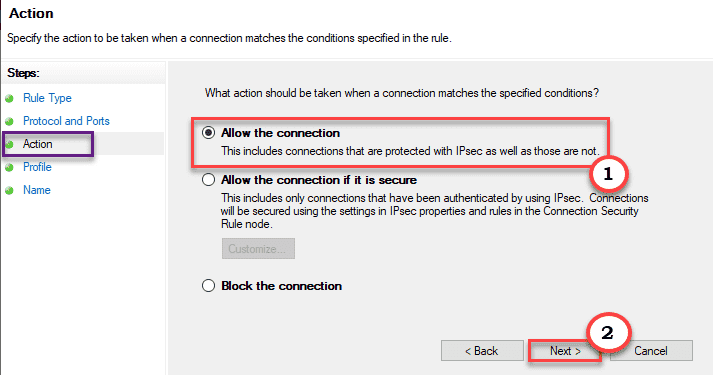713x375 pixels.
Task: Click the < Back button
Action: pyautogui.click(x=482, y=351)
